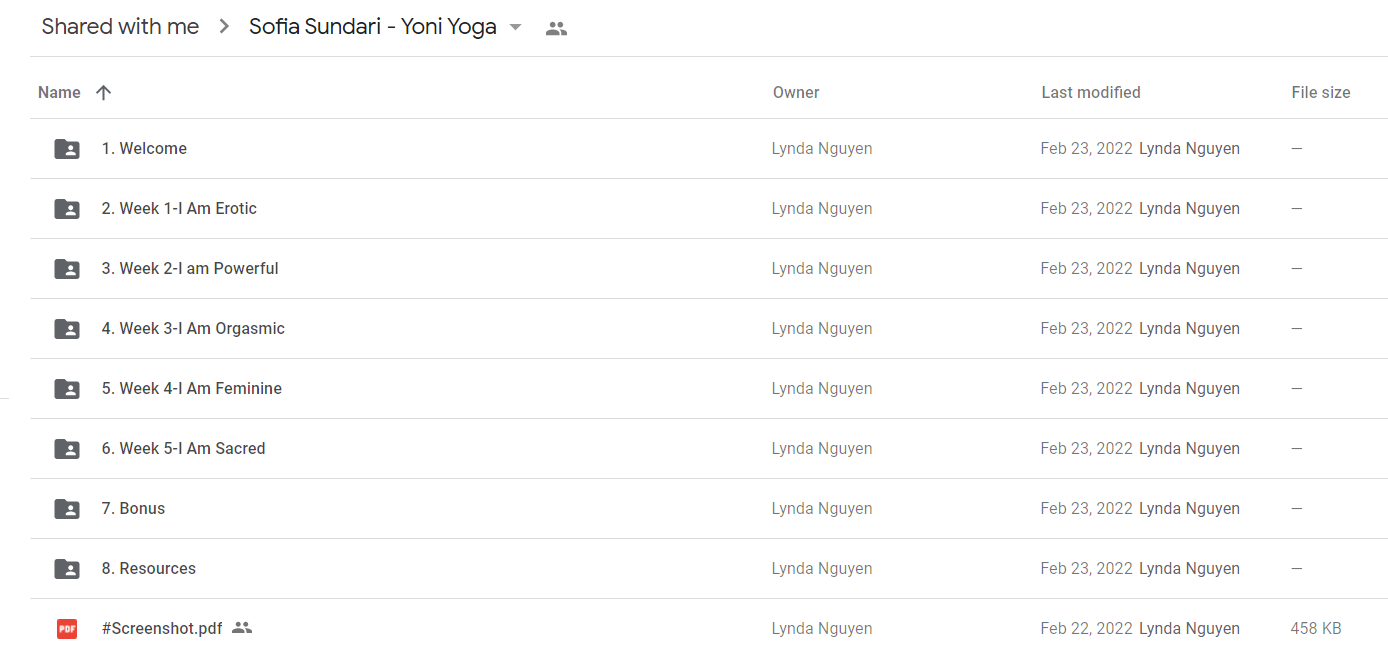Reverse sort order using the Name arrow
The width and height of the screenshot is (1388, 654).
[103, 93]
